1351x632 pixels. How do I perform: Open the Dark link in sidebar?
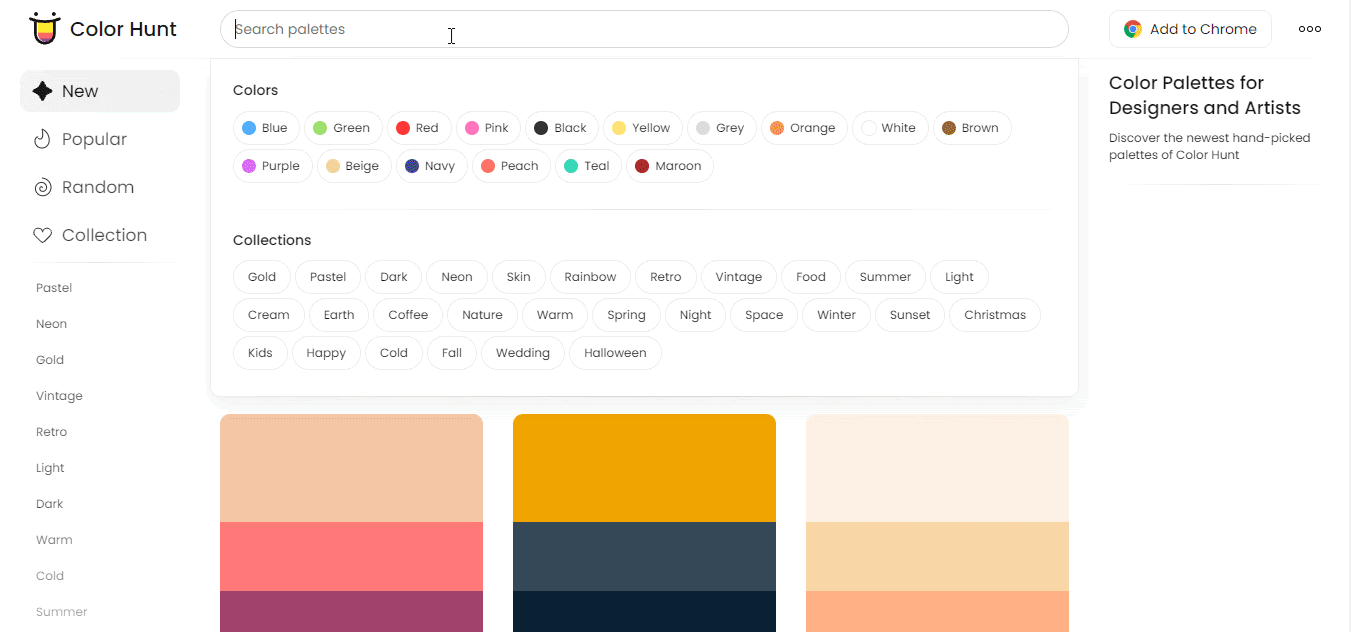click(x=50, y=504)
